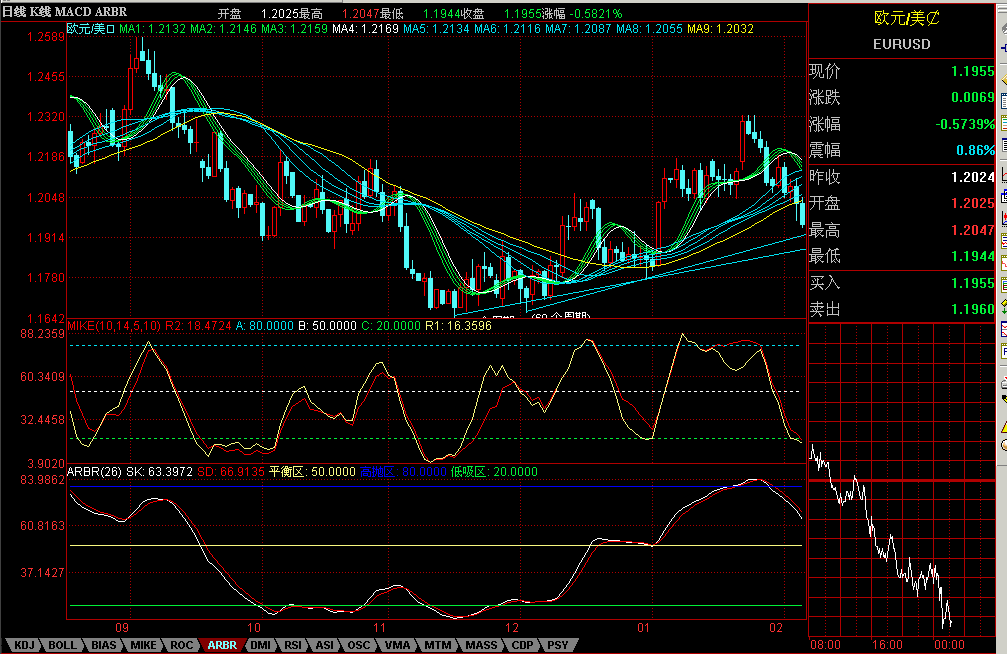Click the MIKE(10,14,5,10) indicator label
This screenshot has width=1007, height=654.
(114, 326)
